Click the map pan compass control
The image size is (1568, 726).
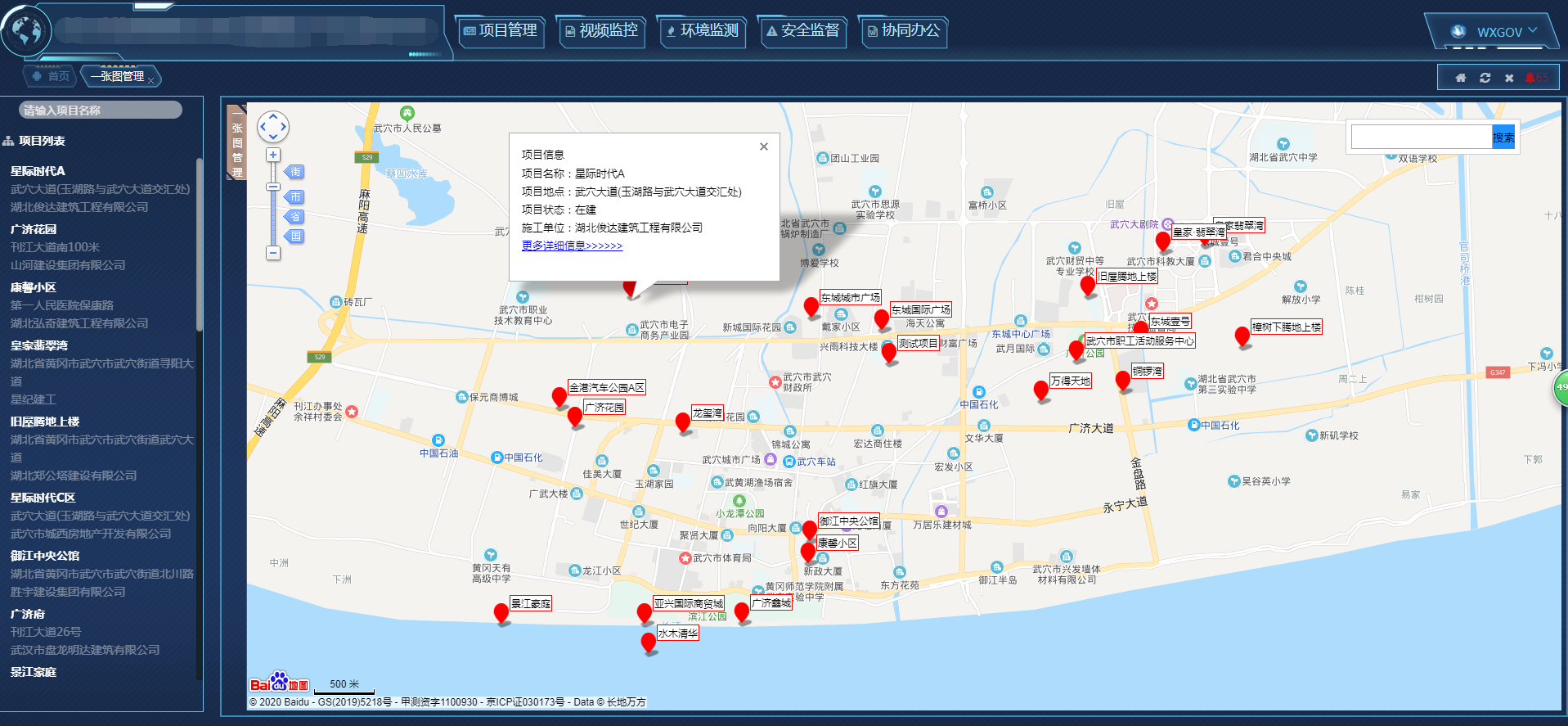(273, 127)
